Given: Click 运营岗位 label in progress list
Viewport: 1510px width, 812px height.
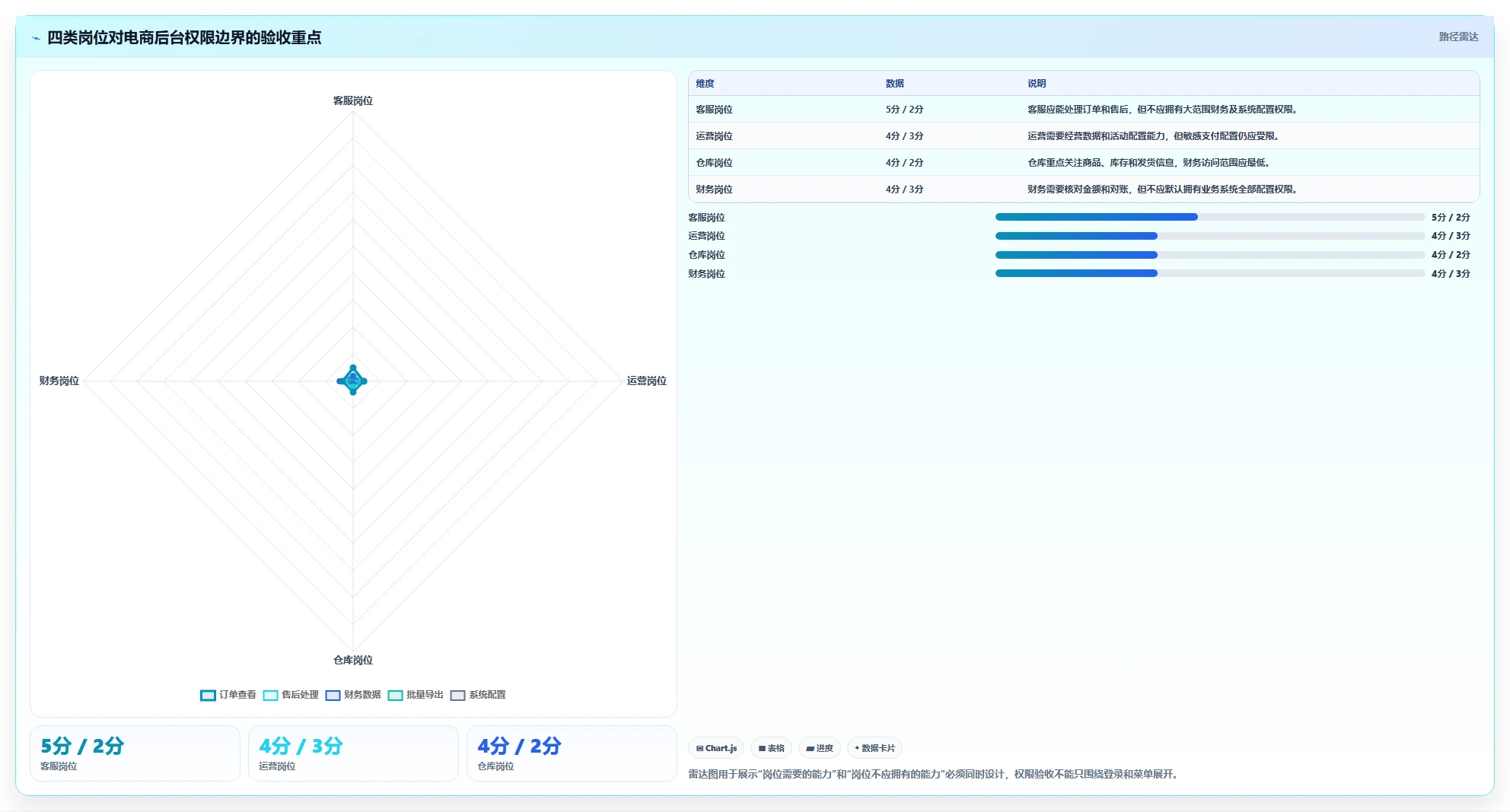Looking at the screenshot, I should pos(706,236).
